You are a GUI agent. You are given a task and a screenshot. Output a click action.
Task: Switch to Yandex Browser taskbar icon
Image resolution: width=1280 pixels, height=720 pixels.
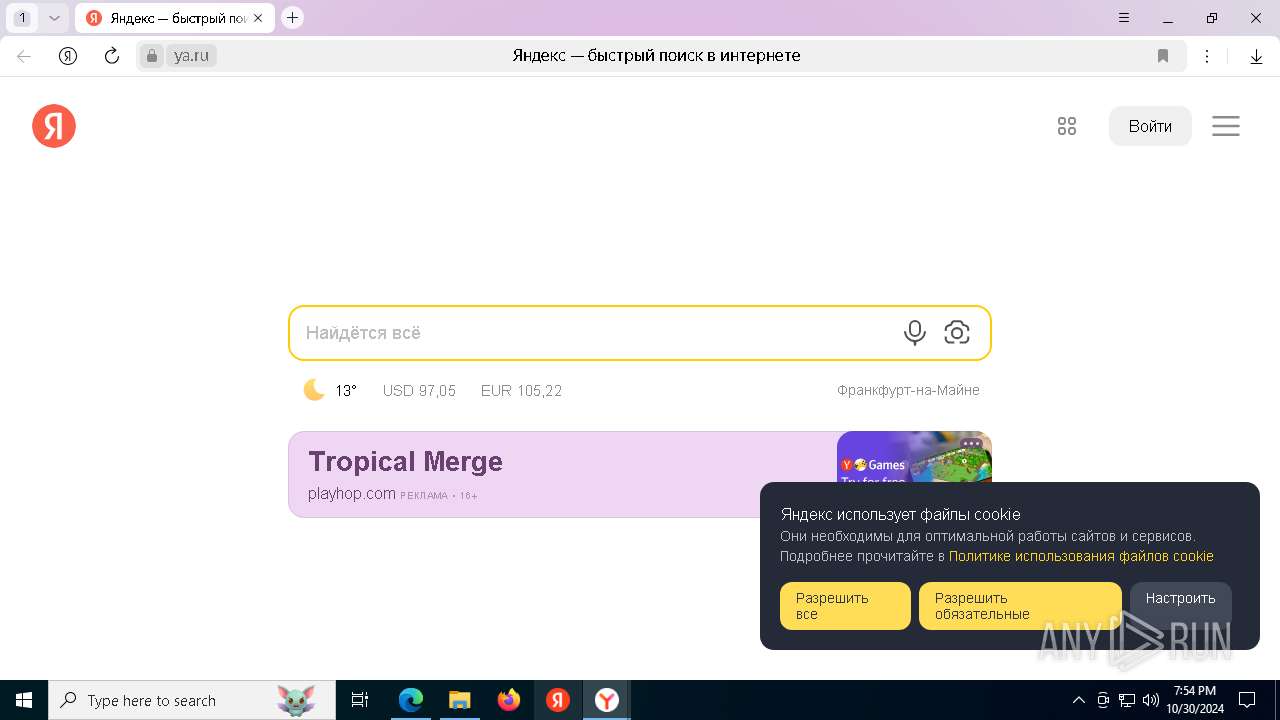coord(607,700)
